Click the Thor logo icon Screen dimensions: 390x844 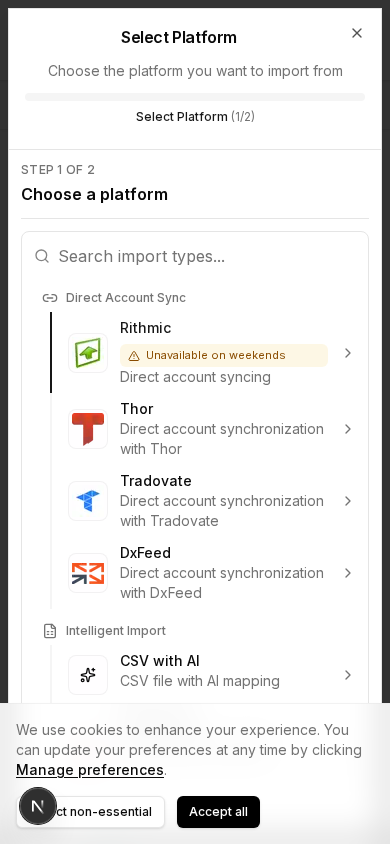tap(88, 429)
